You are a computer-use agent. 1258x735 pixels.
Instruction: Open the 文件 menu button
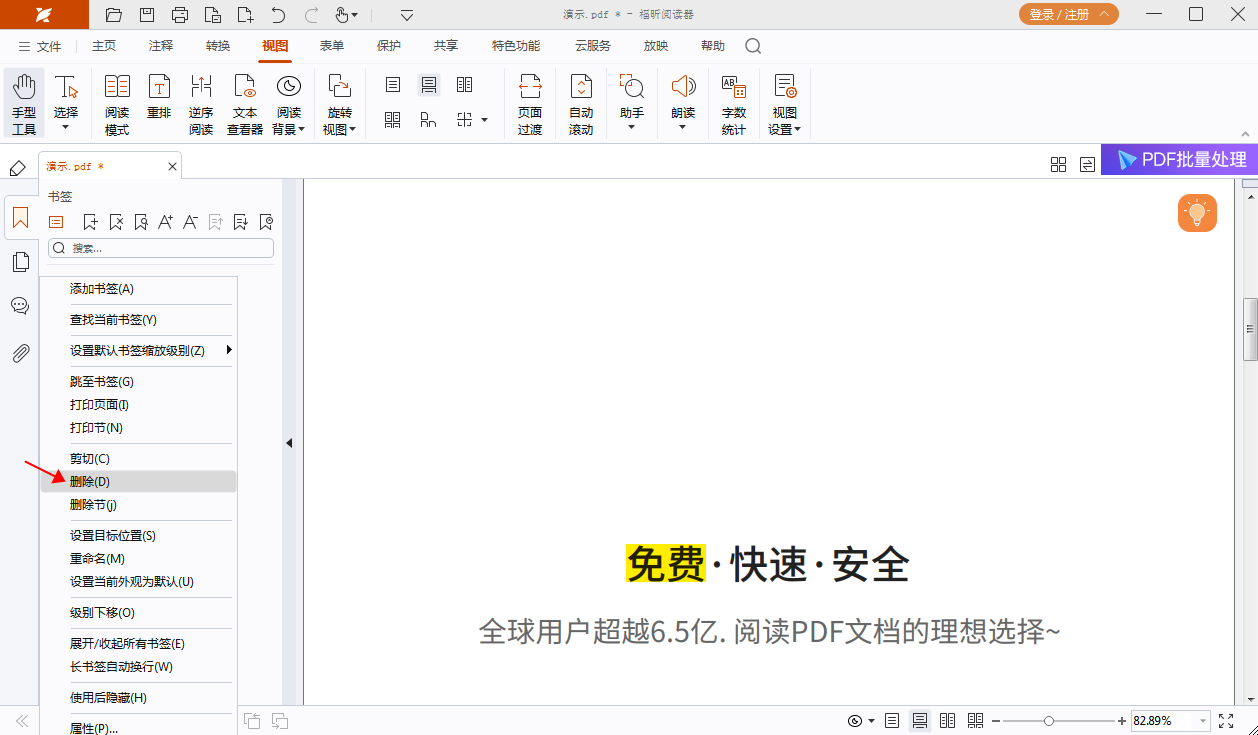pyautogui.click(x=40, y=46)
